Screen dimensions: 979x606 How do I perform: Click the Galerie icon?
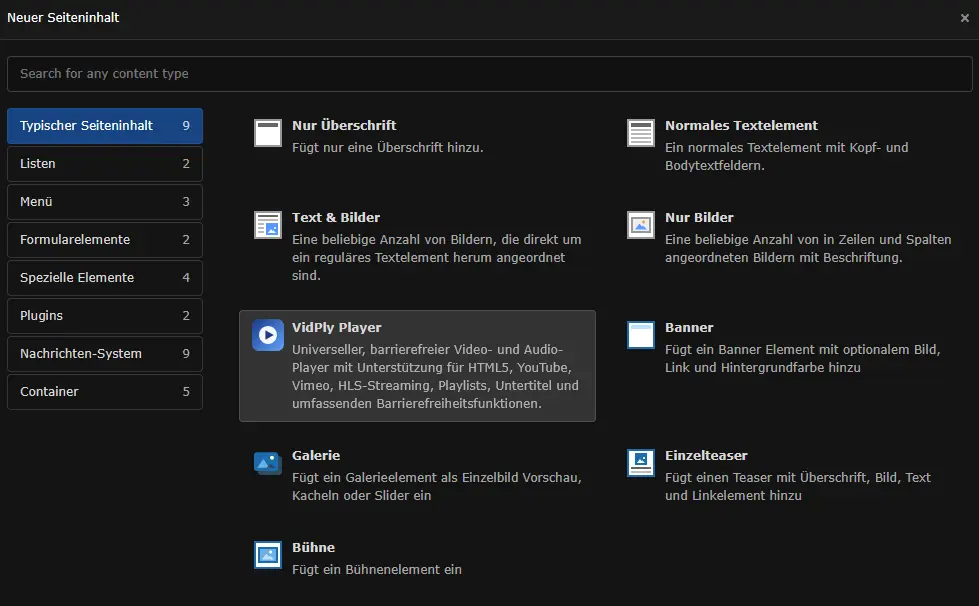pyautogui.click(x=268, y=463)
